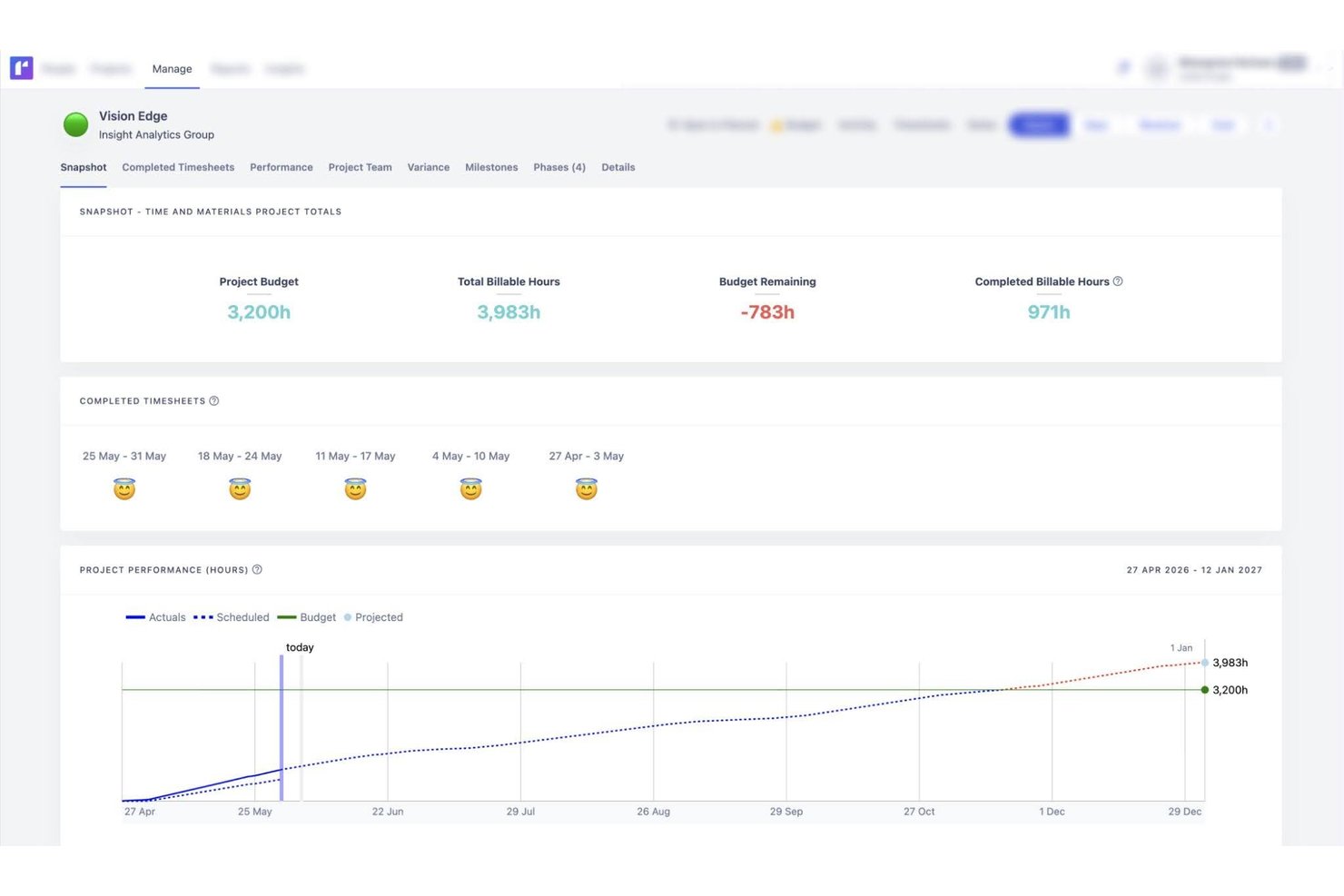Open the Phases (4) tab
Image resolution: width=1344 pixels, height=896 pixels.
point(559,168)
